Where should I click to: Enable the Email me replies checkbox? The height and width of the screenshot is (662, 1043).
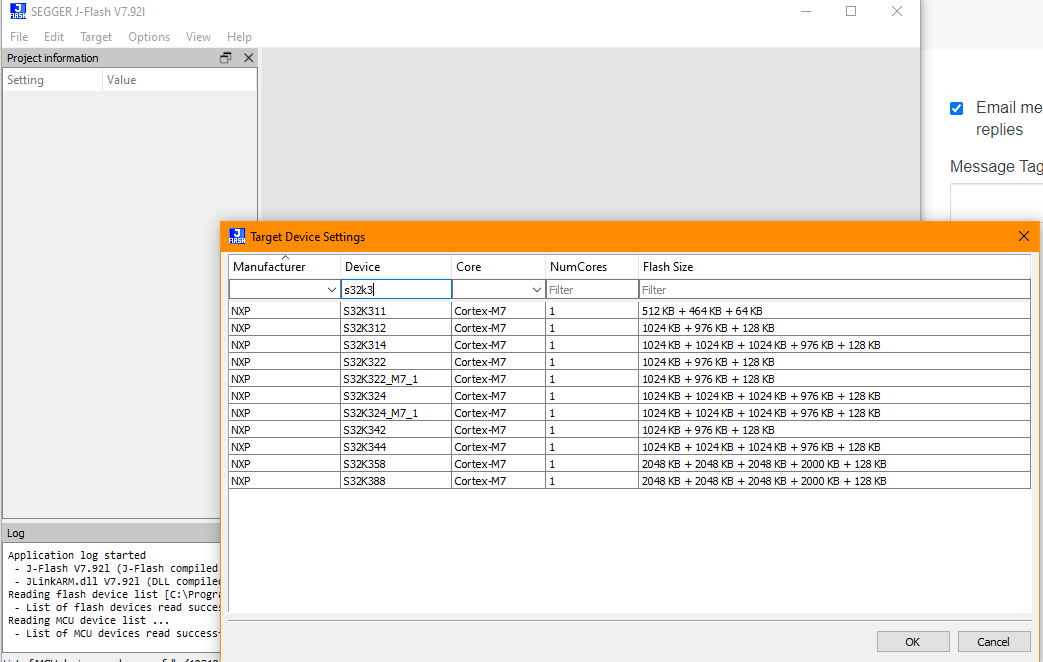coord(956,108)
